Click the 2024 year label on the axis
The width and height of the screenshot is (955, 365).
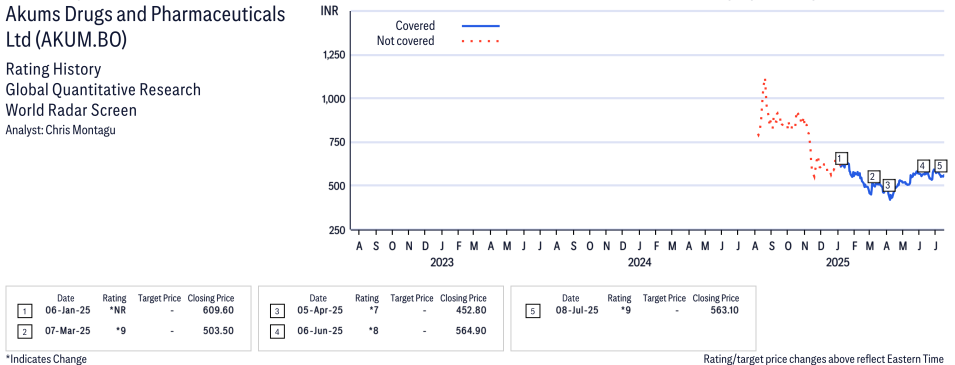(640, 263)
